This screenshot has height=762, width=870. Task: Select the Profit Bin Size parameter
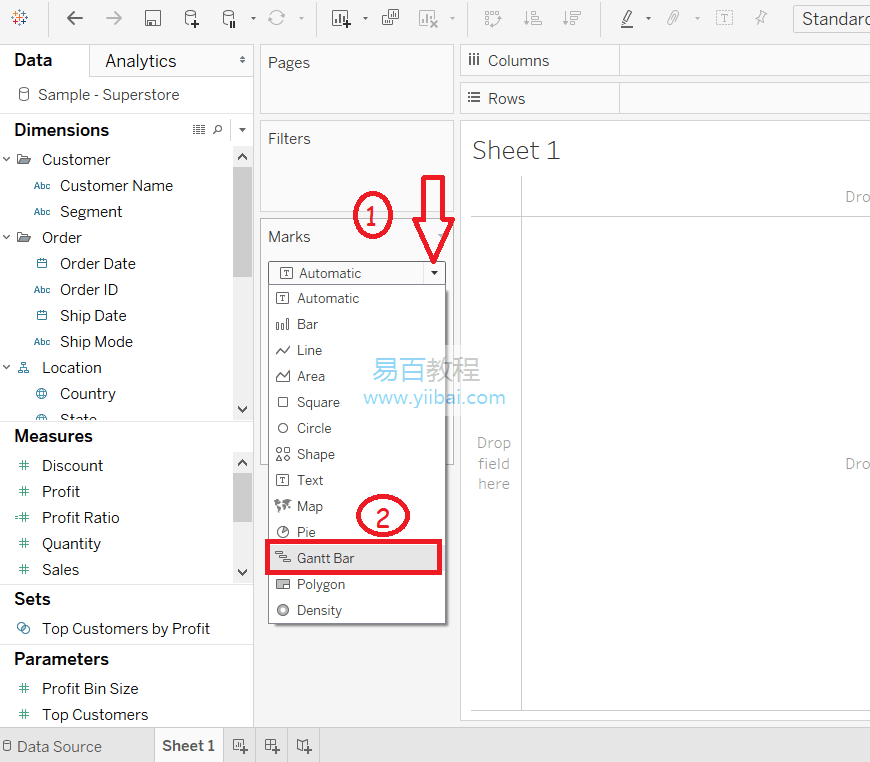tap(90, 688)
